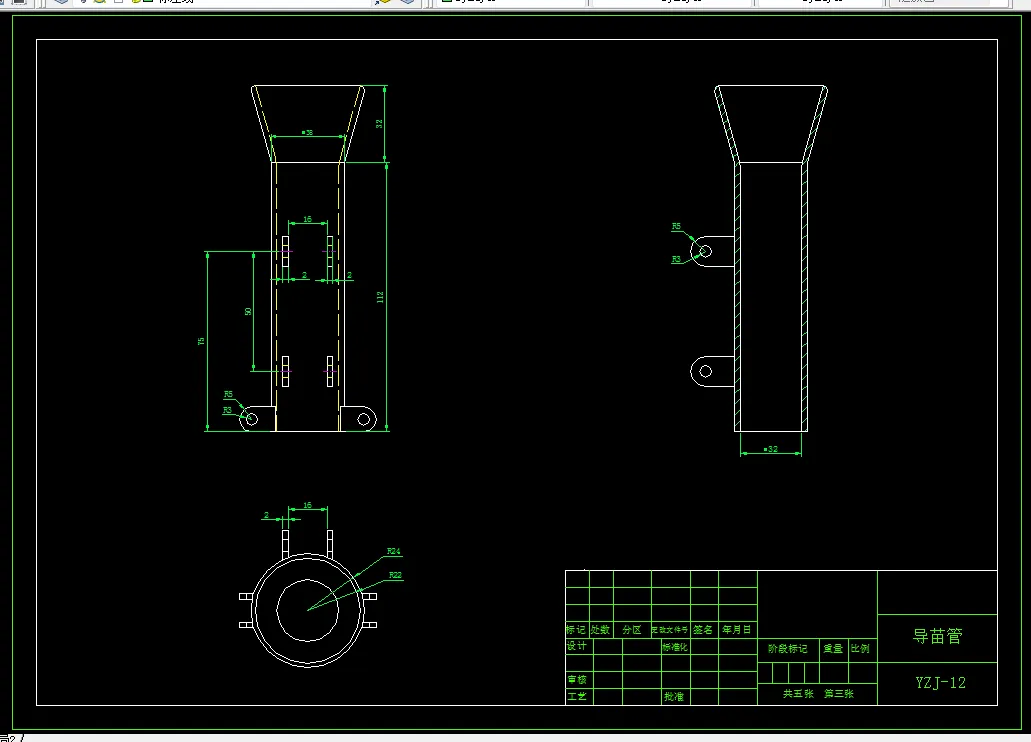
Task: Select the R3 dimension in section view
Action: [x=677, y=259]
